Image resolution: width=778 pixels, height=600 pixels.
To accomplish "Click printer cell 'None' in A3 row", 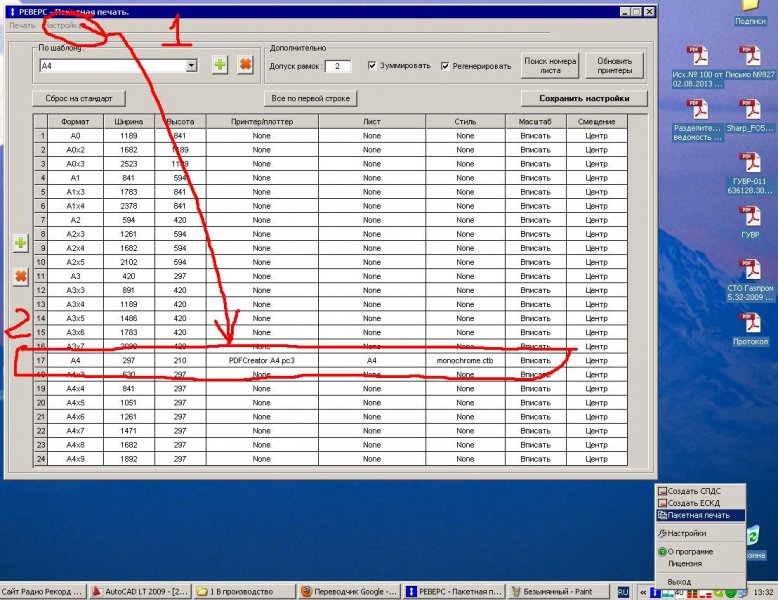I will 262,276.
